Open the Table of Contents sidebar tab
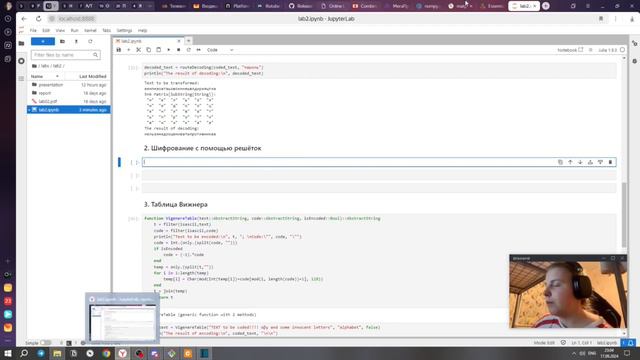 (x=22, y=78)
